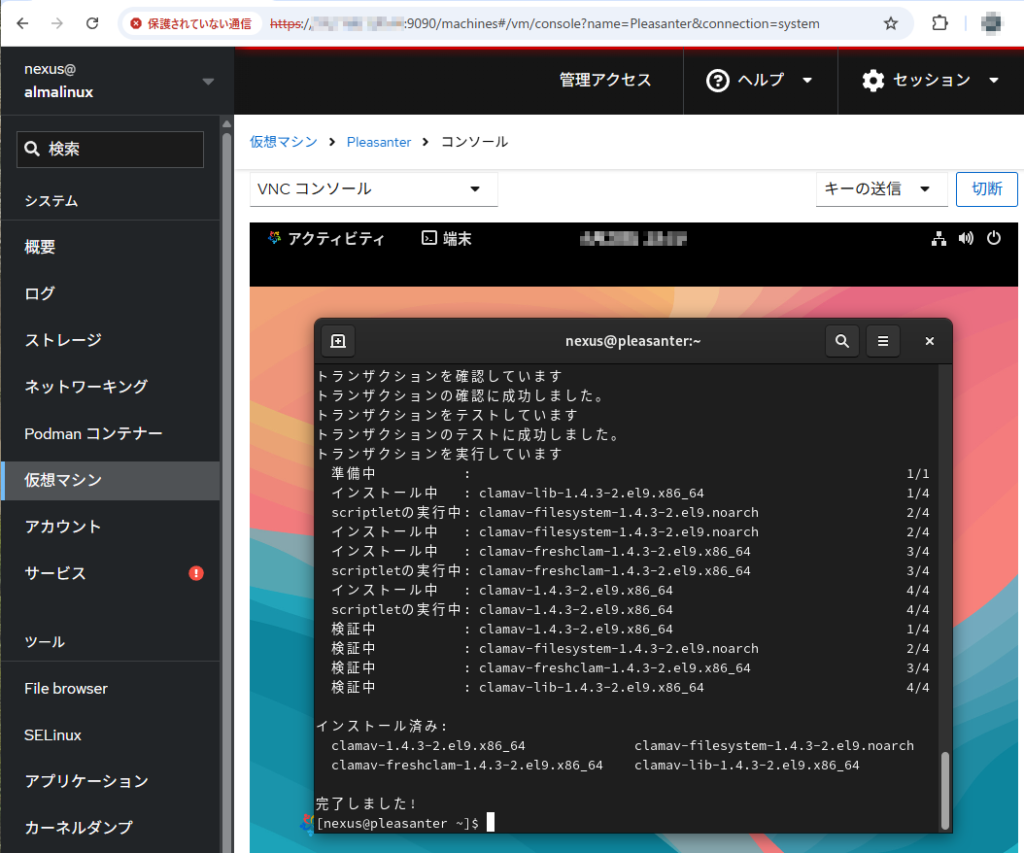
Task: Open the browser extensions puzzle icon
Action: coord(939,23)
